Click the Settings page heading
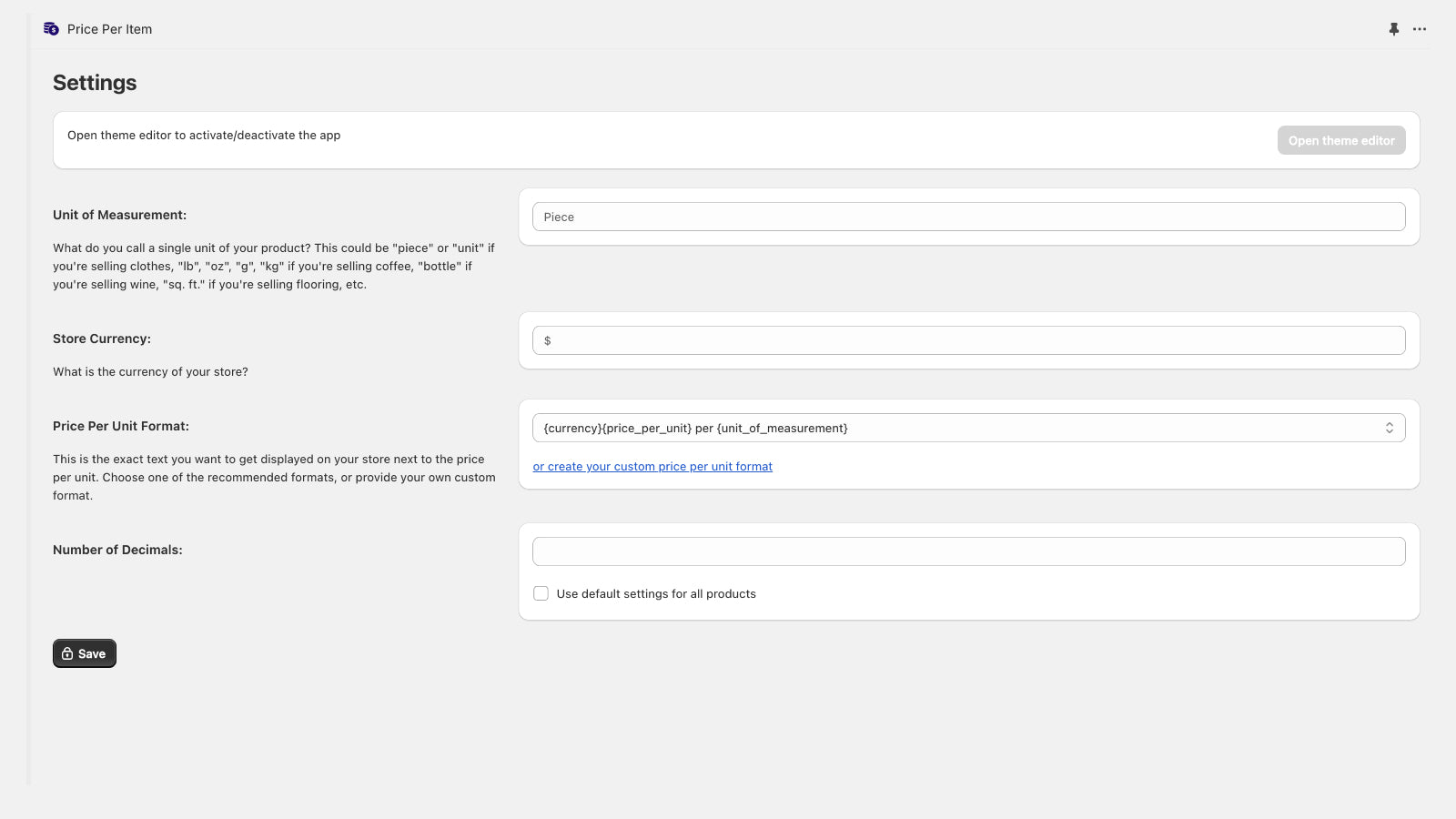Screen dimensions: 1456x819 point(95,83)
